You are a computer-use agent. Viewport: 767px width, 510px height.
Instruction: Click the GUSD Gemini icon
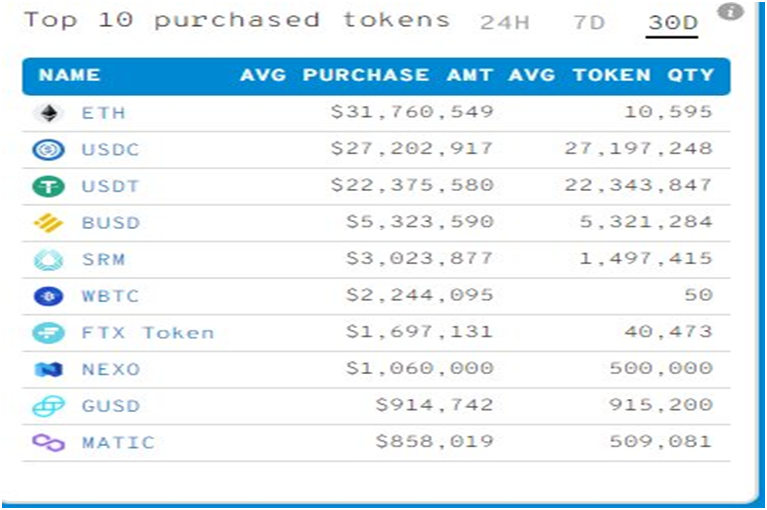(48, 406)
